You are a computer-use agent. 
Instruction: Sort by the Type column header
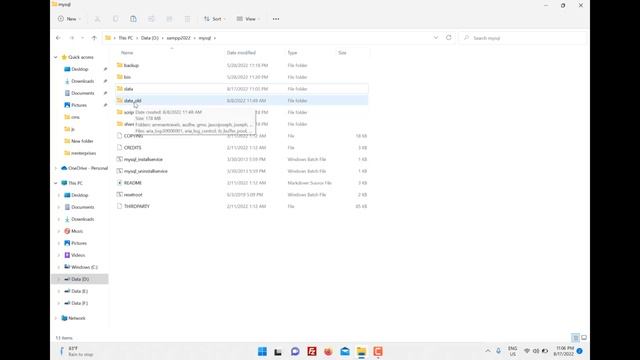292,53
